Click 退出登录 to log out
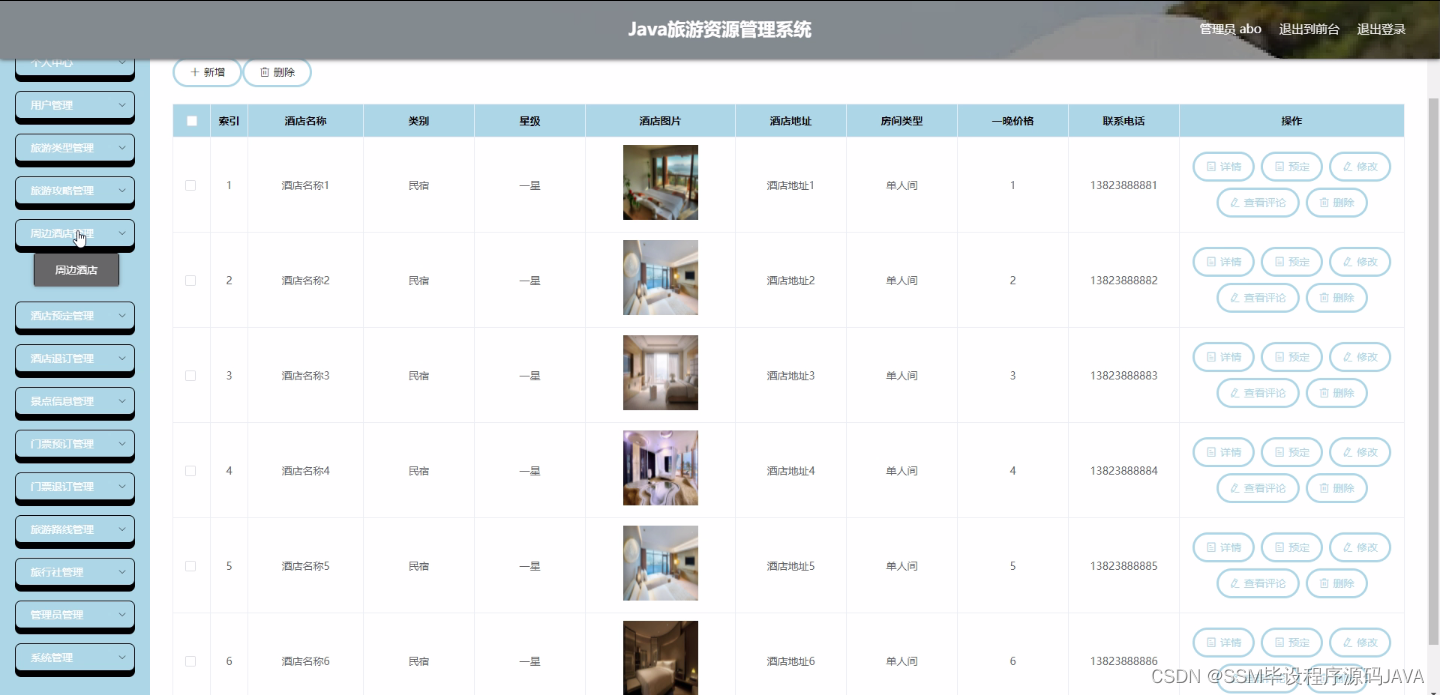Viewport: 1440px width, 695px height. click(x=1381, y=29)
